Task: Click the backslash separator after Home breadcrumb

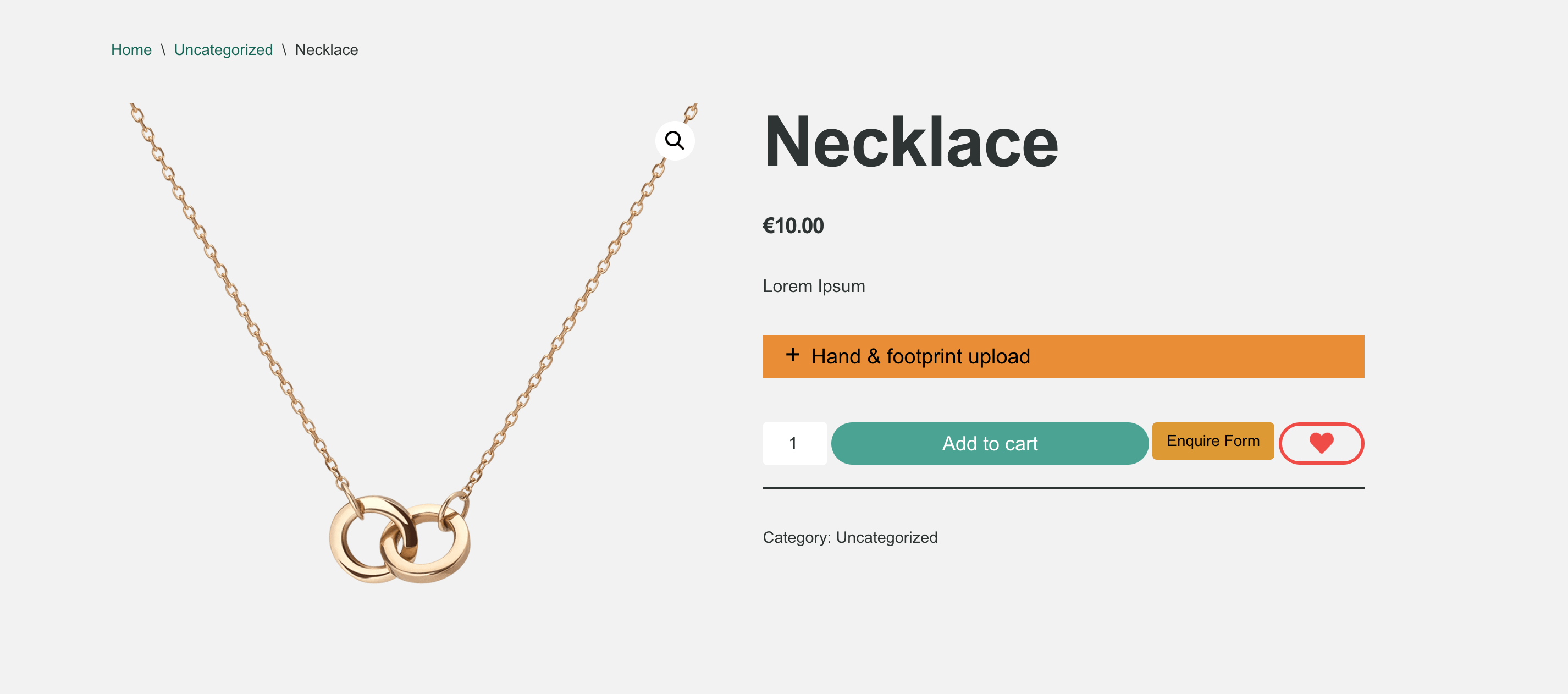Action: coord(163,50)
